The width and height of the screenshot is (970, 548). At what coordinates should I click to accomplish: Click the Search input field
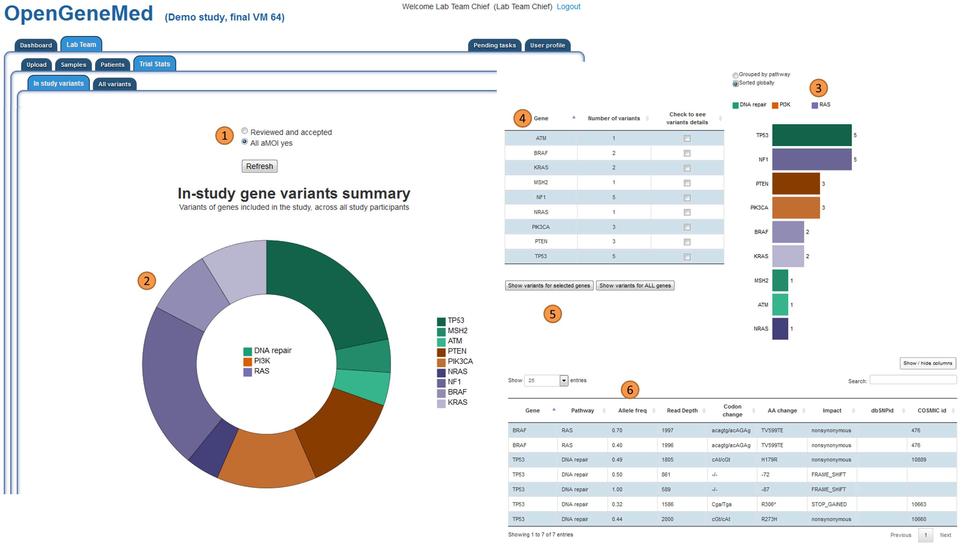912,381
